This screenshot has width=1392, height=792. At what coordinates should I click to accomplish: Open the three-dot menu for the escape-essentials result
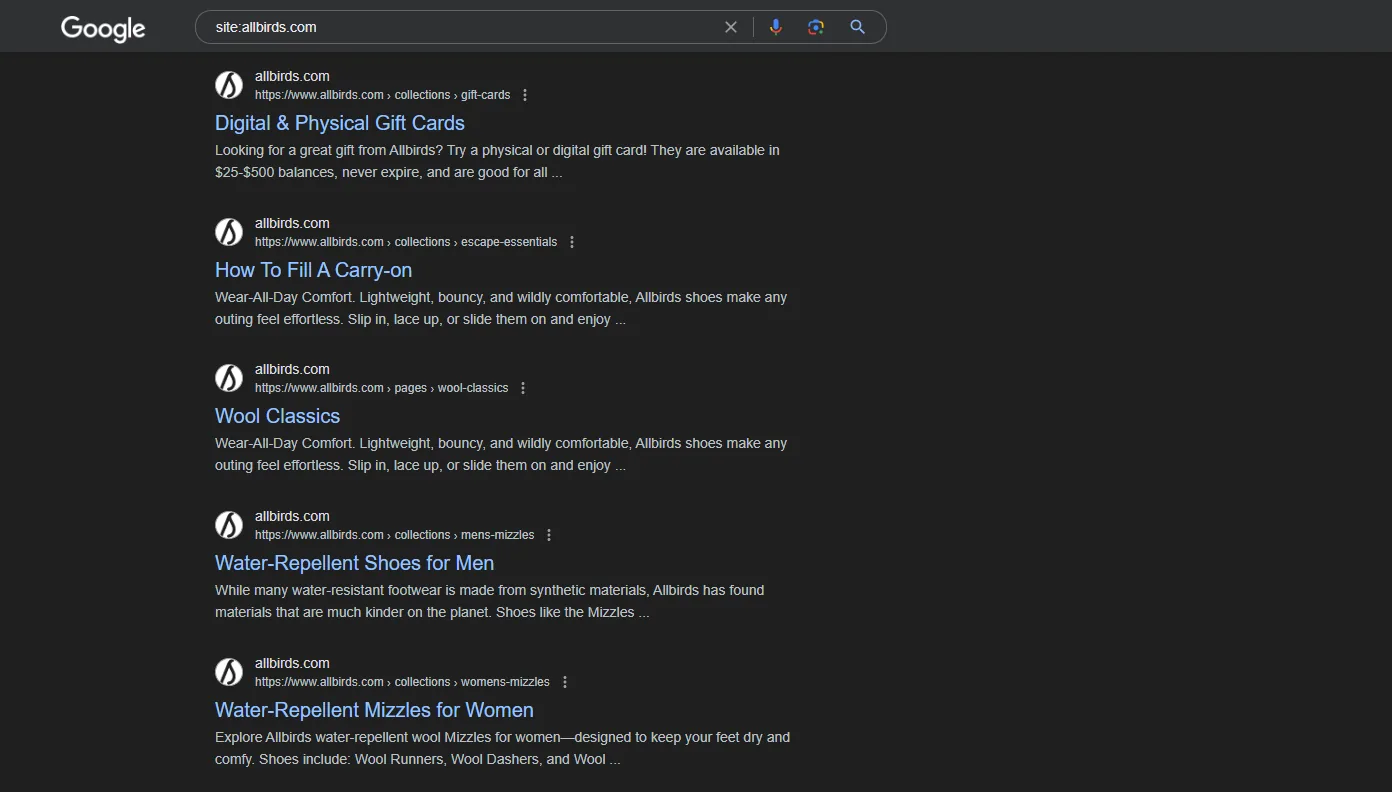(x=572, y=242)
